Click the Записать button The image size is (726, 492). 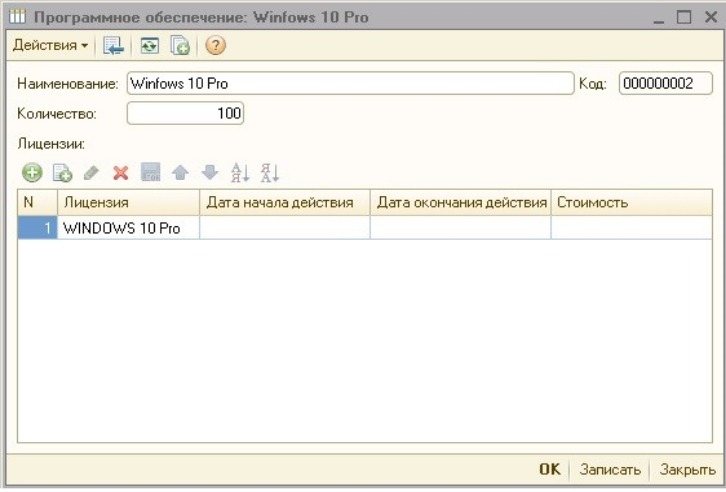coord(608,469)
